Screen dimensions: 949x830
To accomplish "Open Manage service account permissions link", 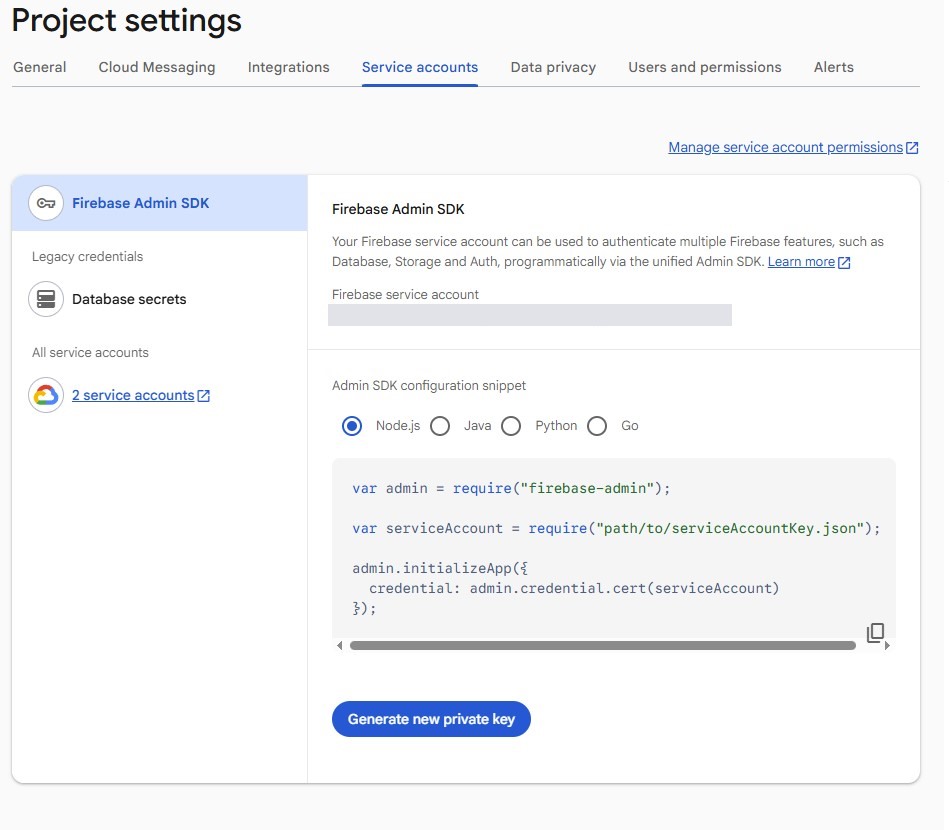I will (785, 147).
